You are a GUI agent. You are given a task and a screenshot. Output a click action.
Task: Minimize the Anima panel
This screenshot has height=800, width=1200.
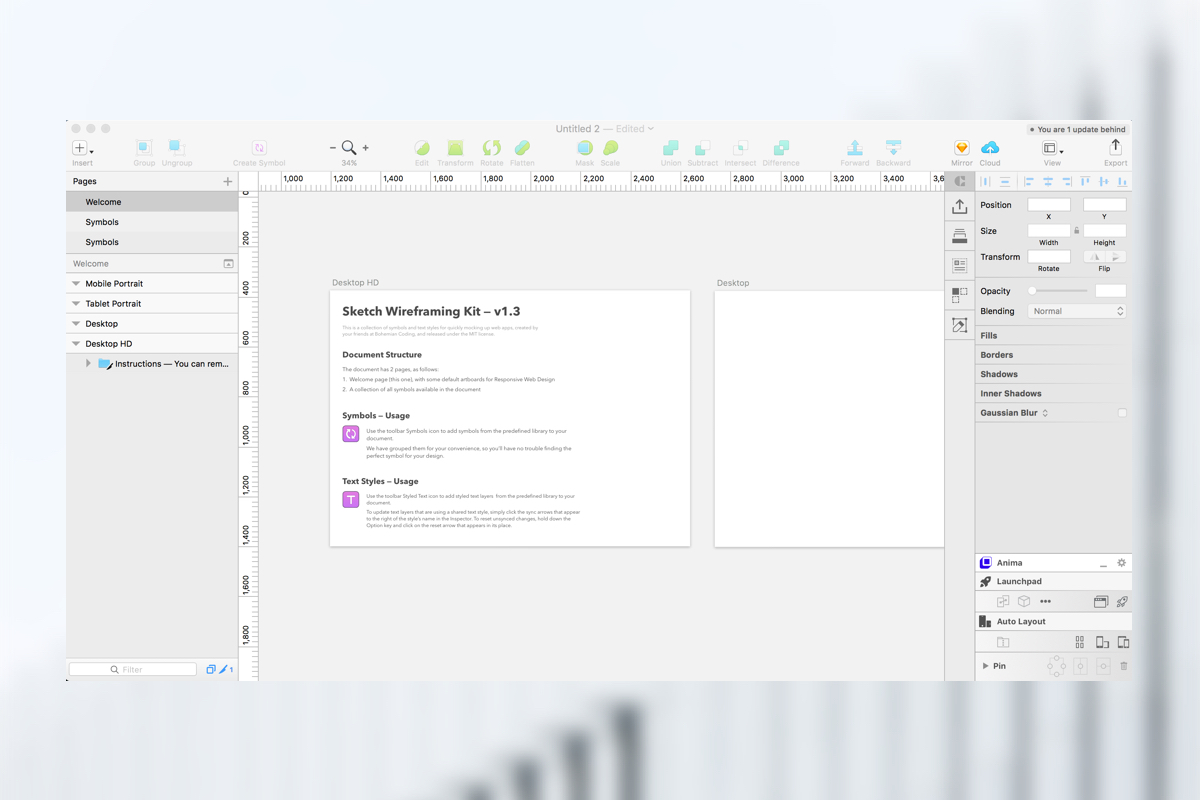(1103, 564)
